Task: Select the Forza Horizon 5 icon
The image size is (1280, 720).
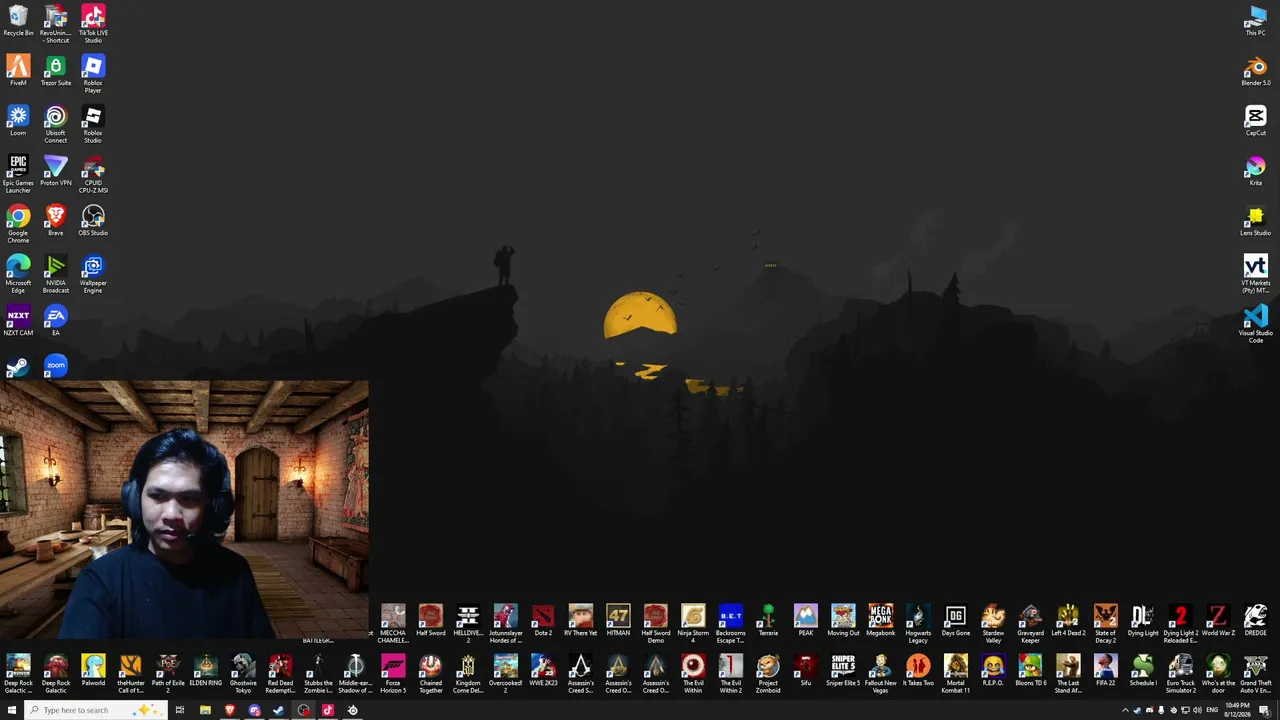Action: (393, 674)
